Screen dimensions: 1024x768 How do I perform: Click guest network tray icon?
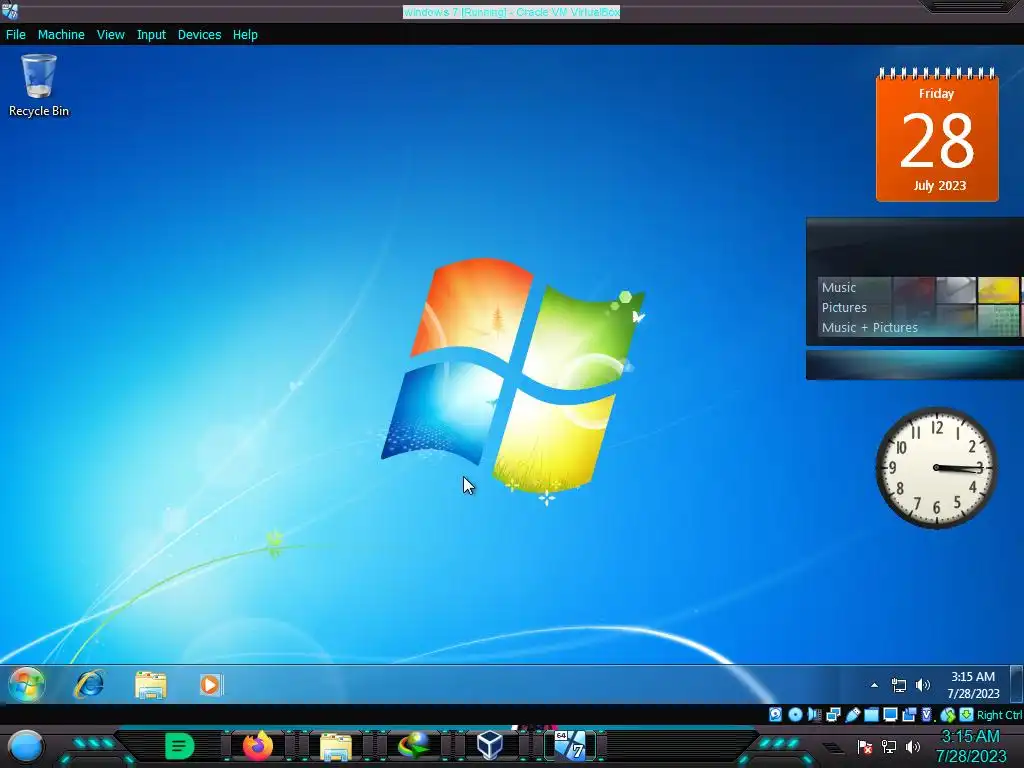coord(899,685)
